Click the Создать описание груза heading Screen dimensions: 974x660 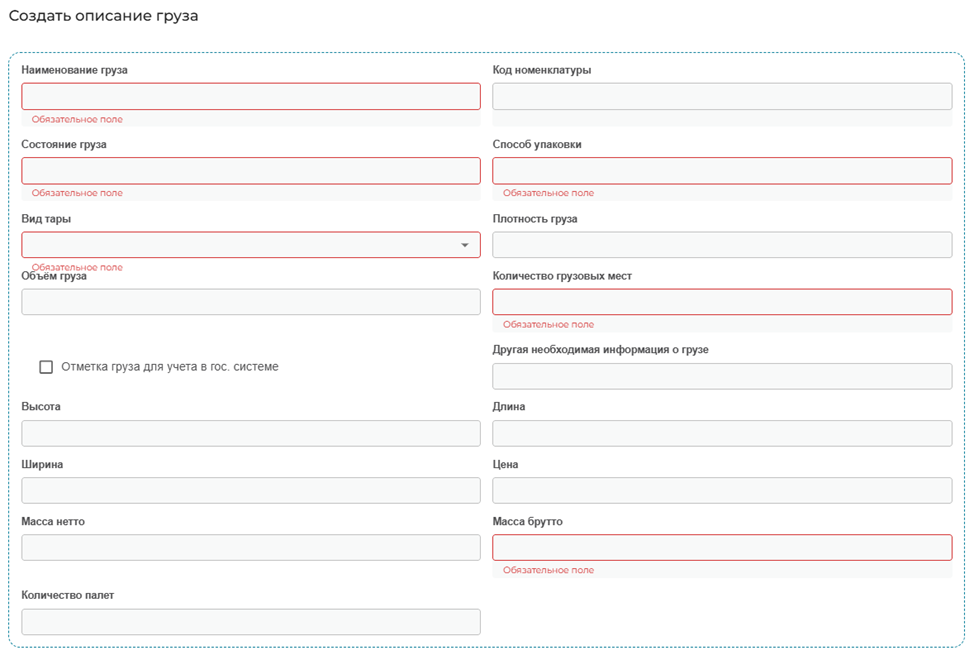[103, 16]
